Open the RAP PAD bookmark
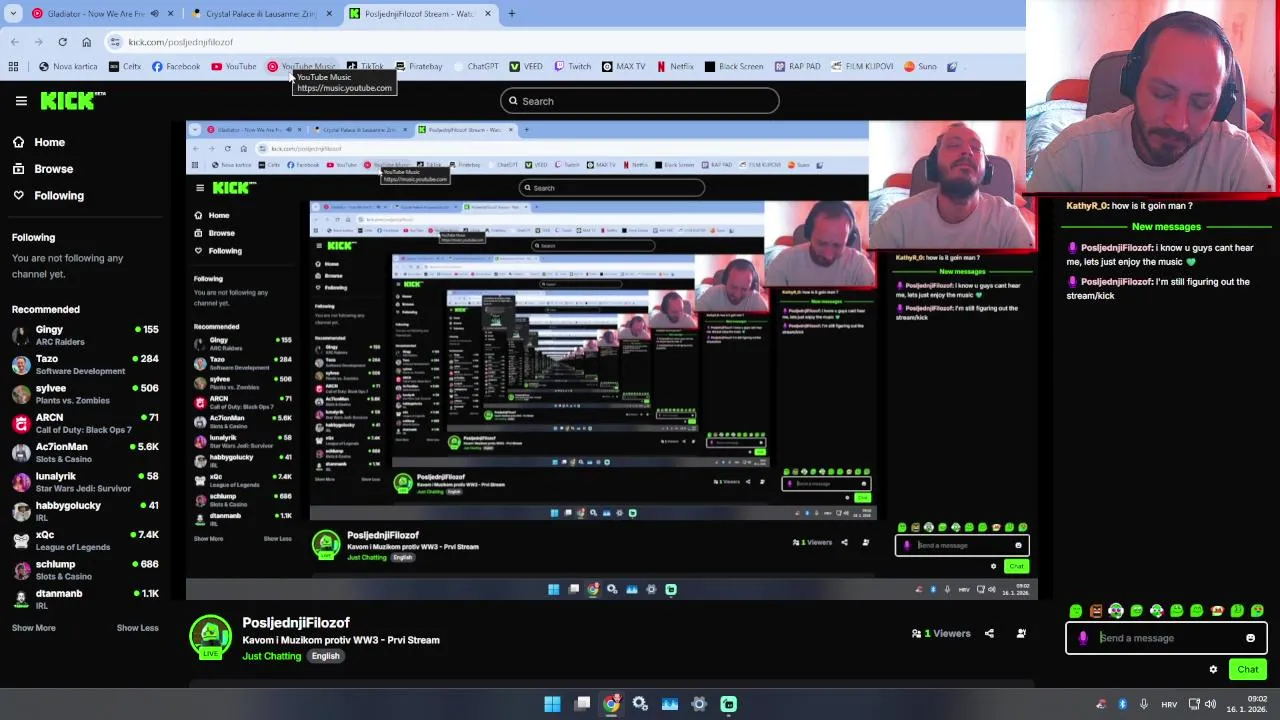This screenshot has width=1280, height=720. coord(797,67)
